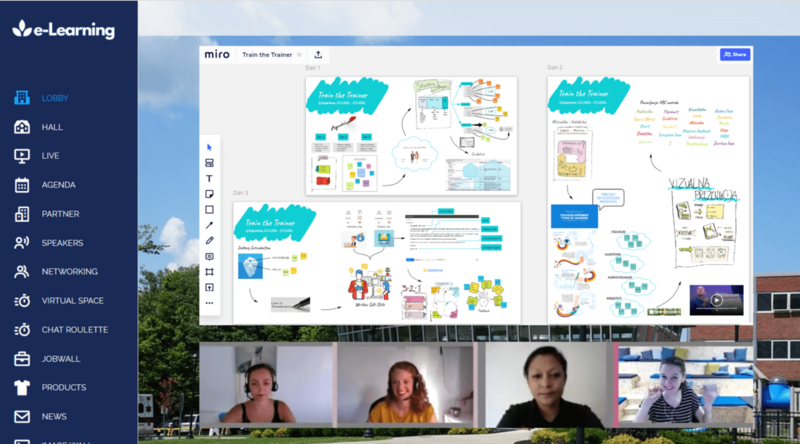Image resolution: width=800 pixels, height=444 pixels.
Task: Click the Dan 2 frame label
Action: click(x=555, y=67)
